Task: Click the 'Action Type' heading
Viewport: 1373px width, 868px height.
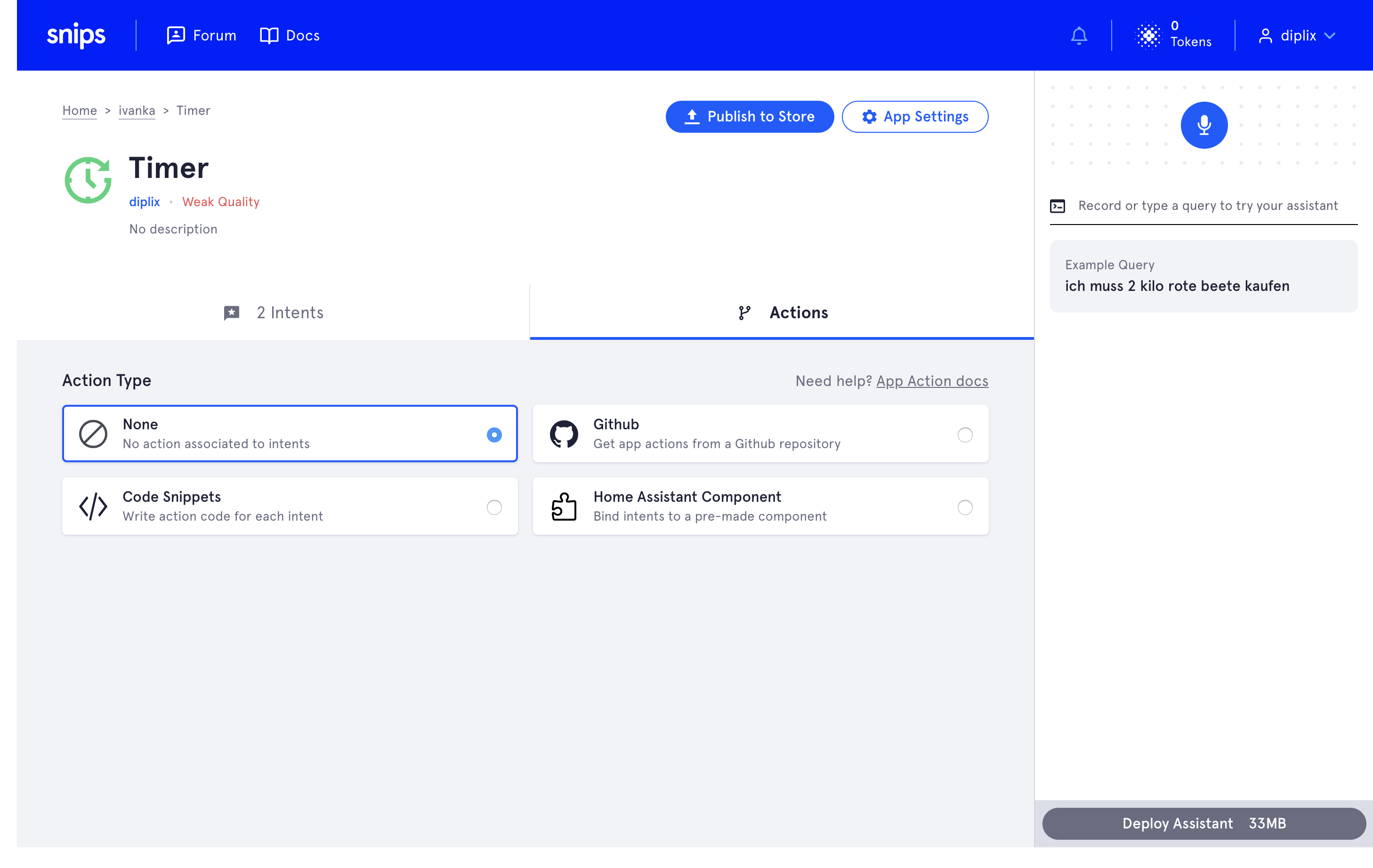Action: [x=106, y=380]
